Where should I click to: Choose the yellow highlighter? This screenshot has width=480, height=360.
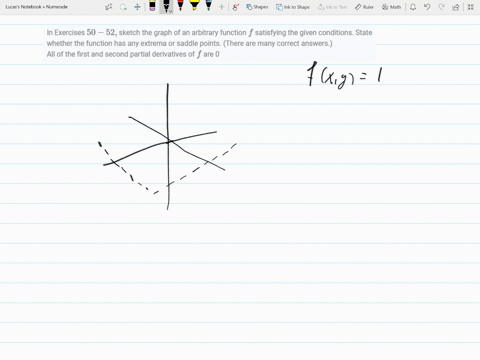194,6
